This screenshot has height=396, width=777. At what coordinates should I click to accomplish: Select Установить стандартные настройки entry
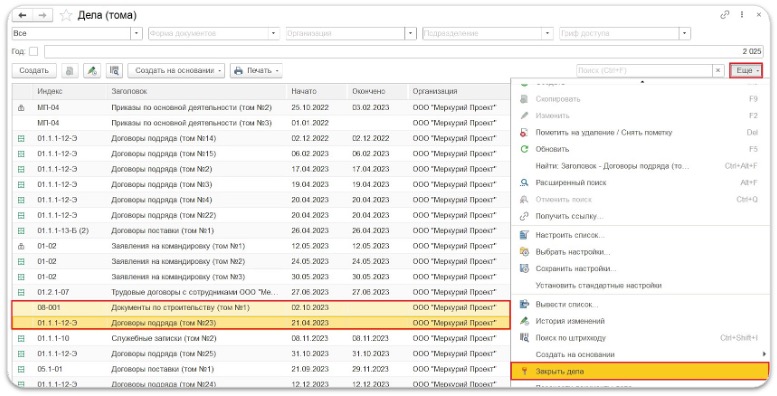[639, 285]
